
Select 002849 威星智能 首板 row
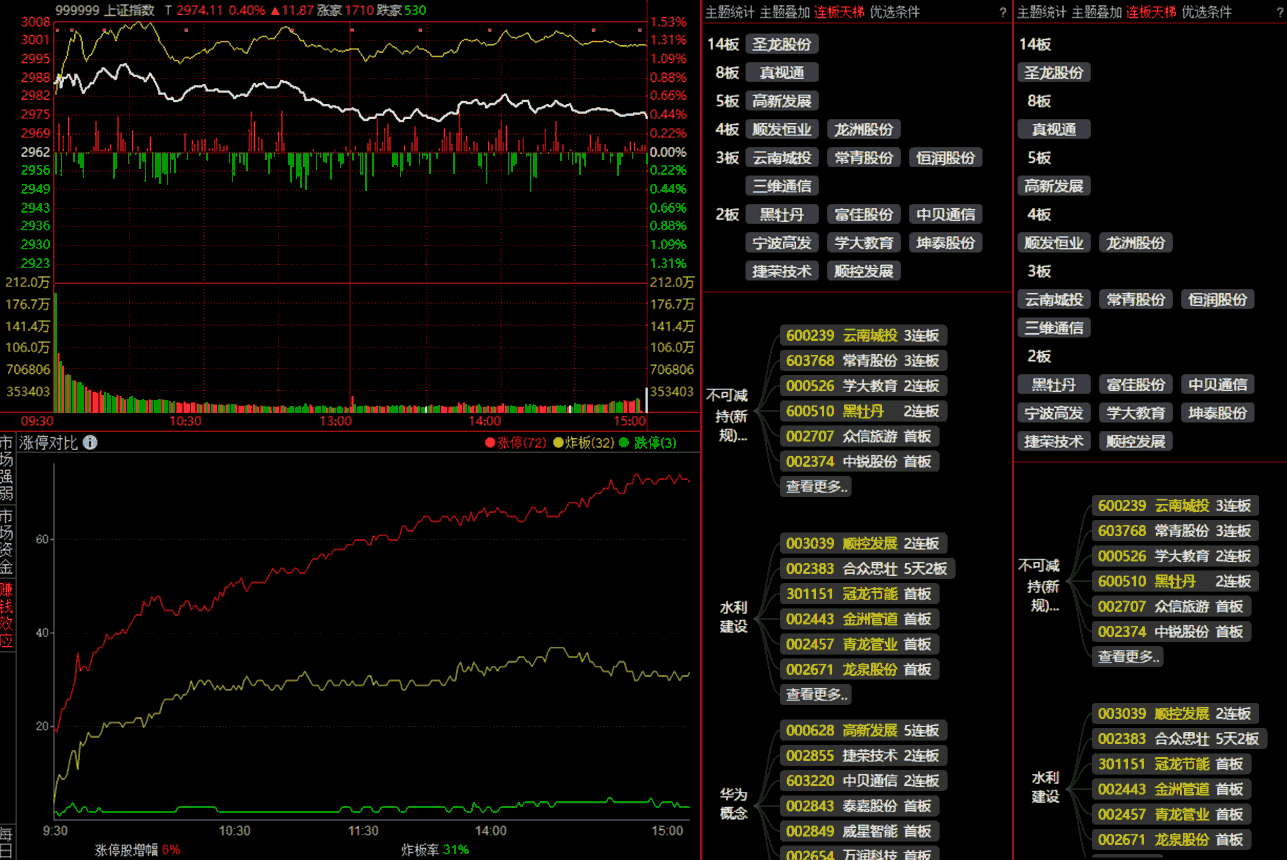859,831
